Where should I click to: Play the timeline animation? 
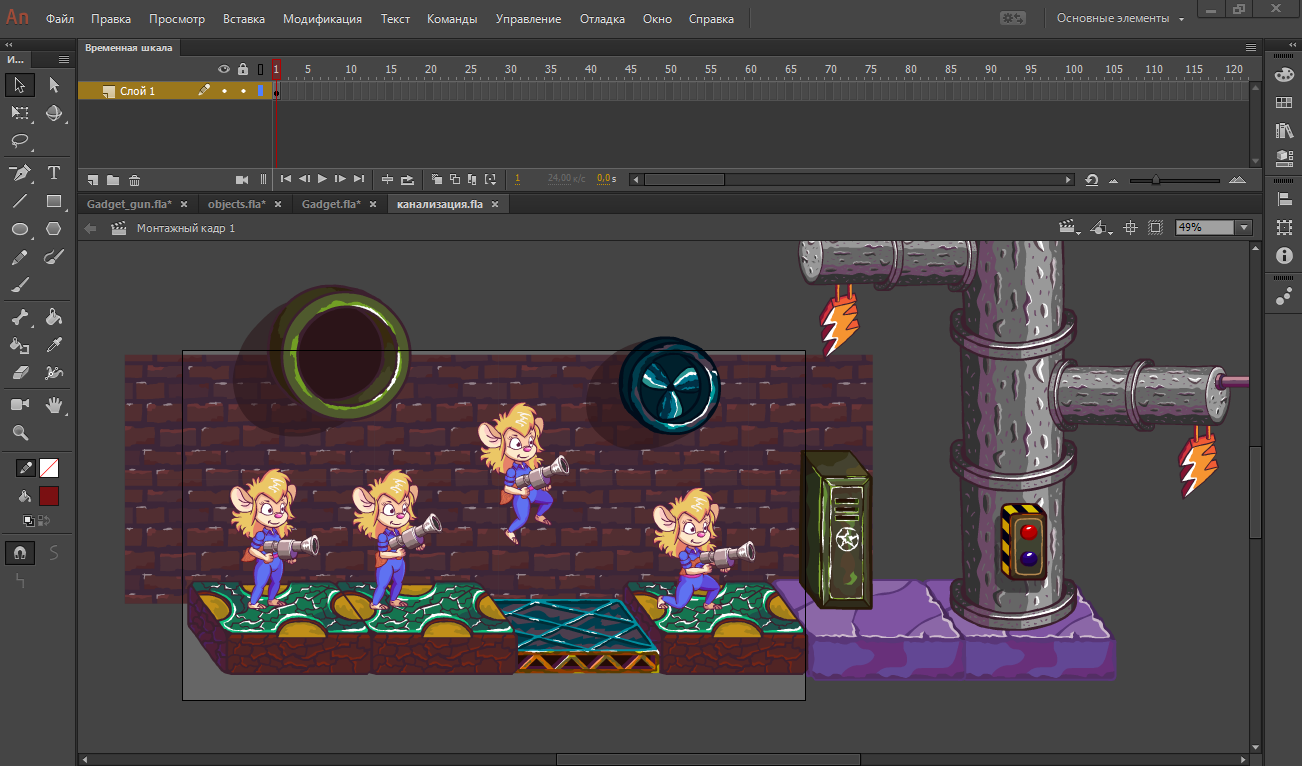pos(322,179)
